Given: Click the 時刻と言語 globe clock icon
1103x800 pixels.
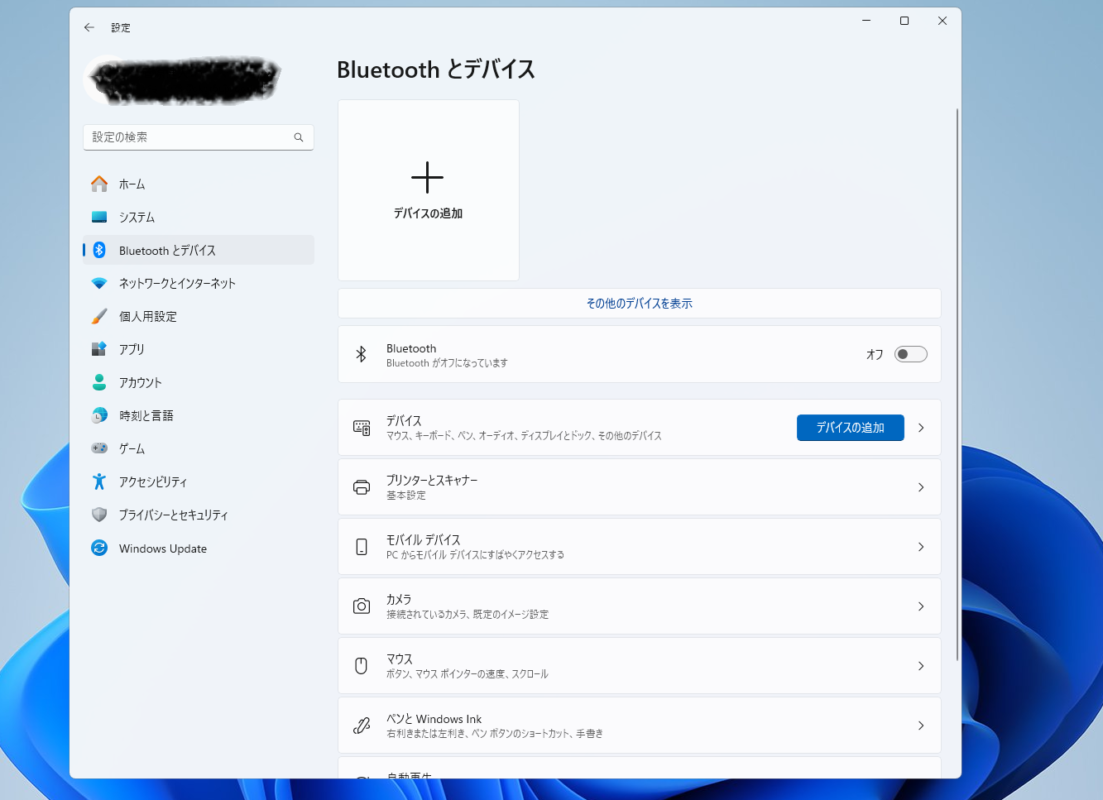Looking at the screenshot, I should [x=99, y=415].
